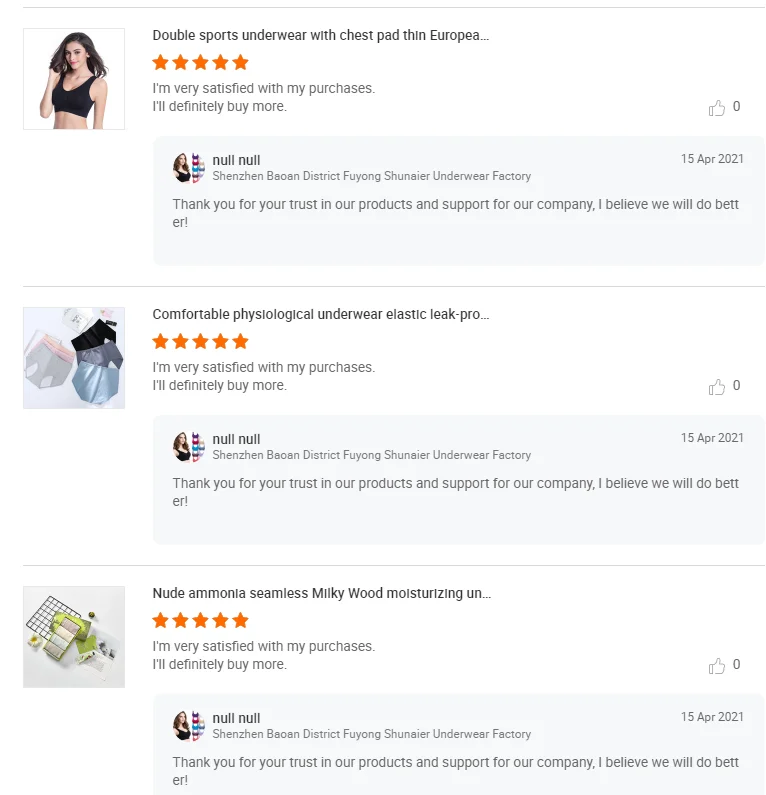Screen dimensions: 766x795
Task: Select seller avatar in the third reply
Action: (188, 726)
